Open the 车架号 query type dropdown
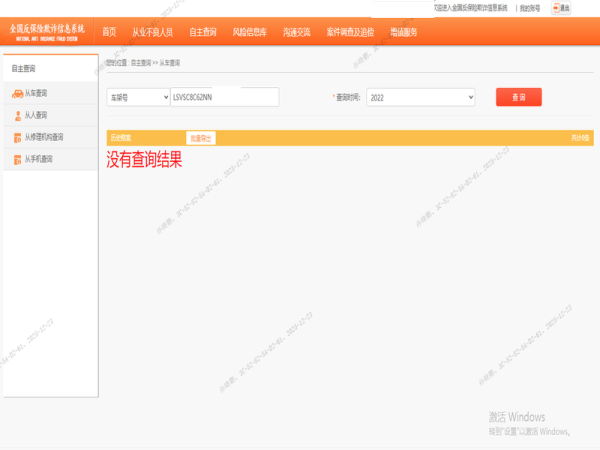Screen dimensions: 600x450 click(x=138, y=97)
